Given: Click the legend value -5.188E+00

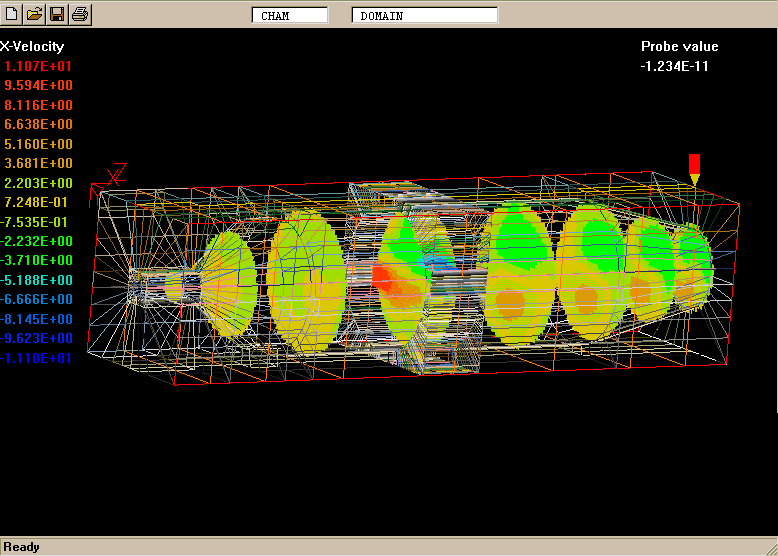Looking at the screenshot, I should pyautogui.click(x=36, y=280).
